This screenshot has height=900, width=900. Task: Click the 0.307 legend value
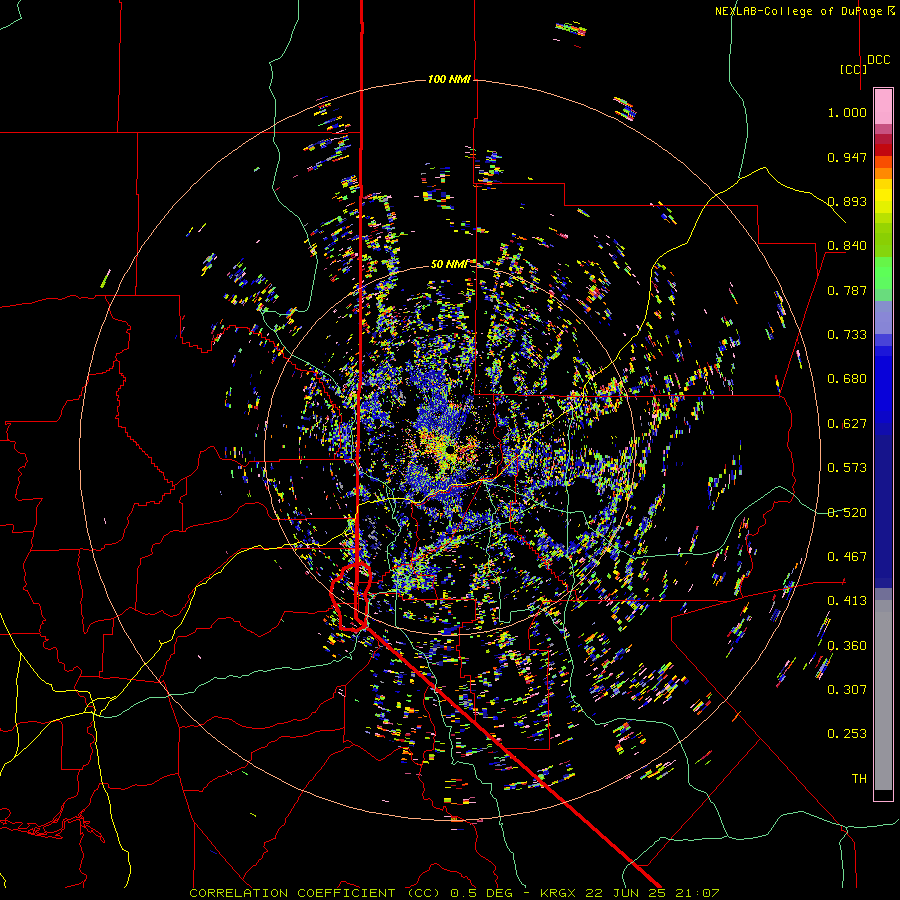click(847, 689)
